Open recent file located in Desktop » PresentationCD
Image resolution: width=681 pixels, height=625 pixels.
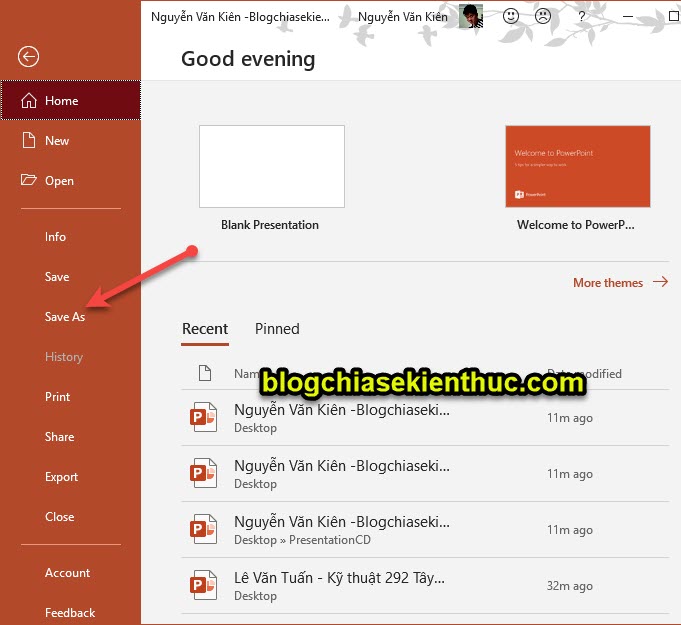[x=425, y=529]
